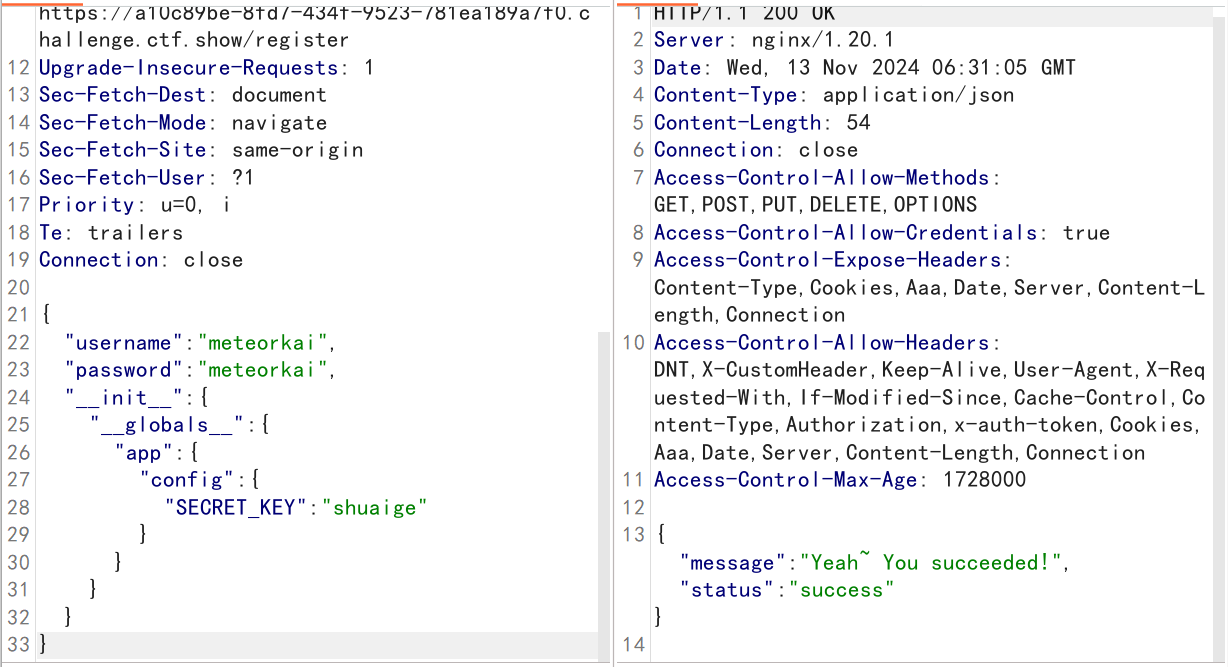This screenshot has height=667, width=1228.
Task: Click the challenge.ctf.show/register URL text
Action: (194, 40)
